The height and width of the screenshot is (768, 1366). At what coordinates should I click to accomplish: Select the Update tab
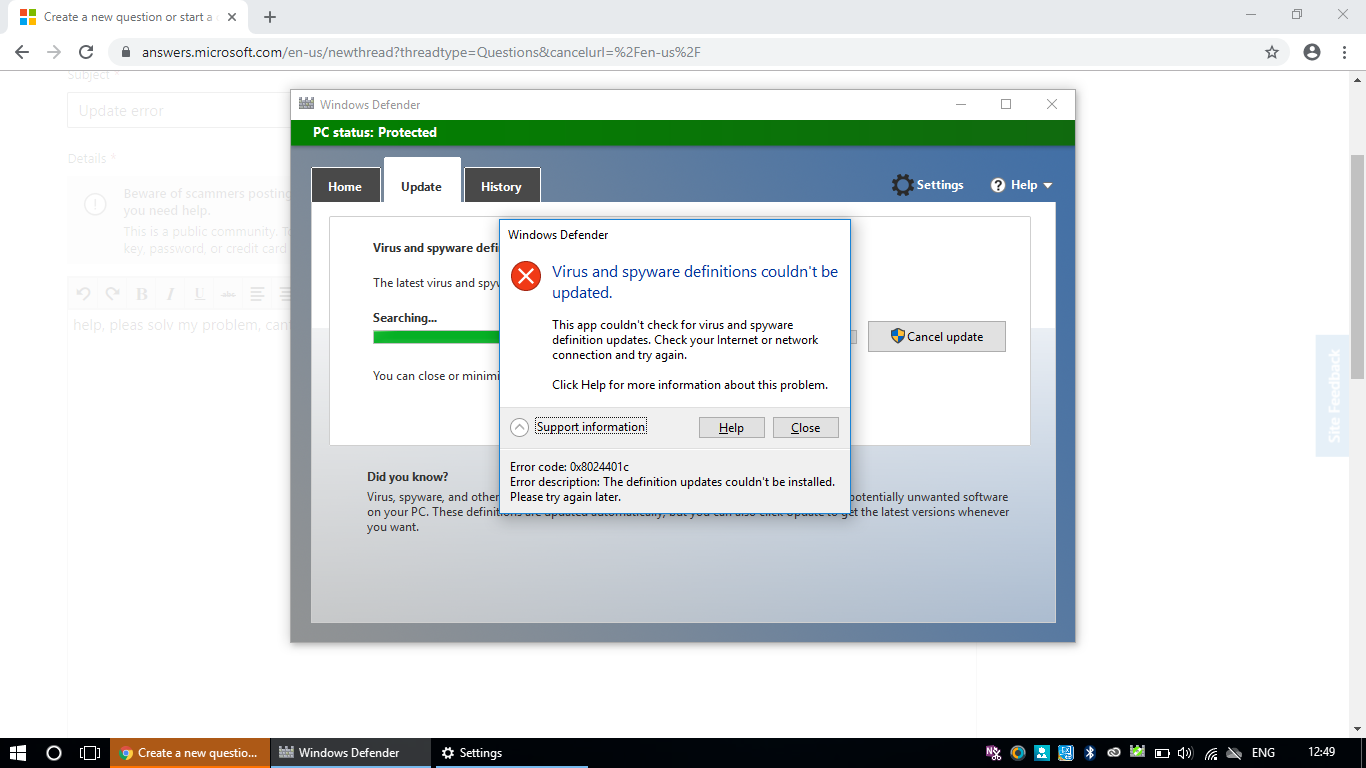(x=422, y=180)
